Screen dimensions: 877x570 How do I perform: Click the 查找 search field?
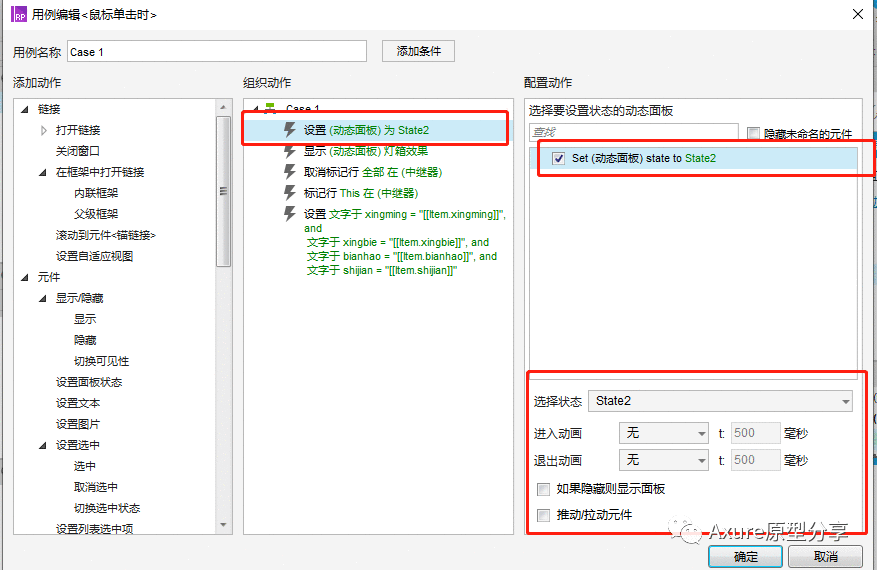634,132
